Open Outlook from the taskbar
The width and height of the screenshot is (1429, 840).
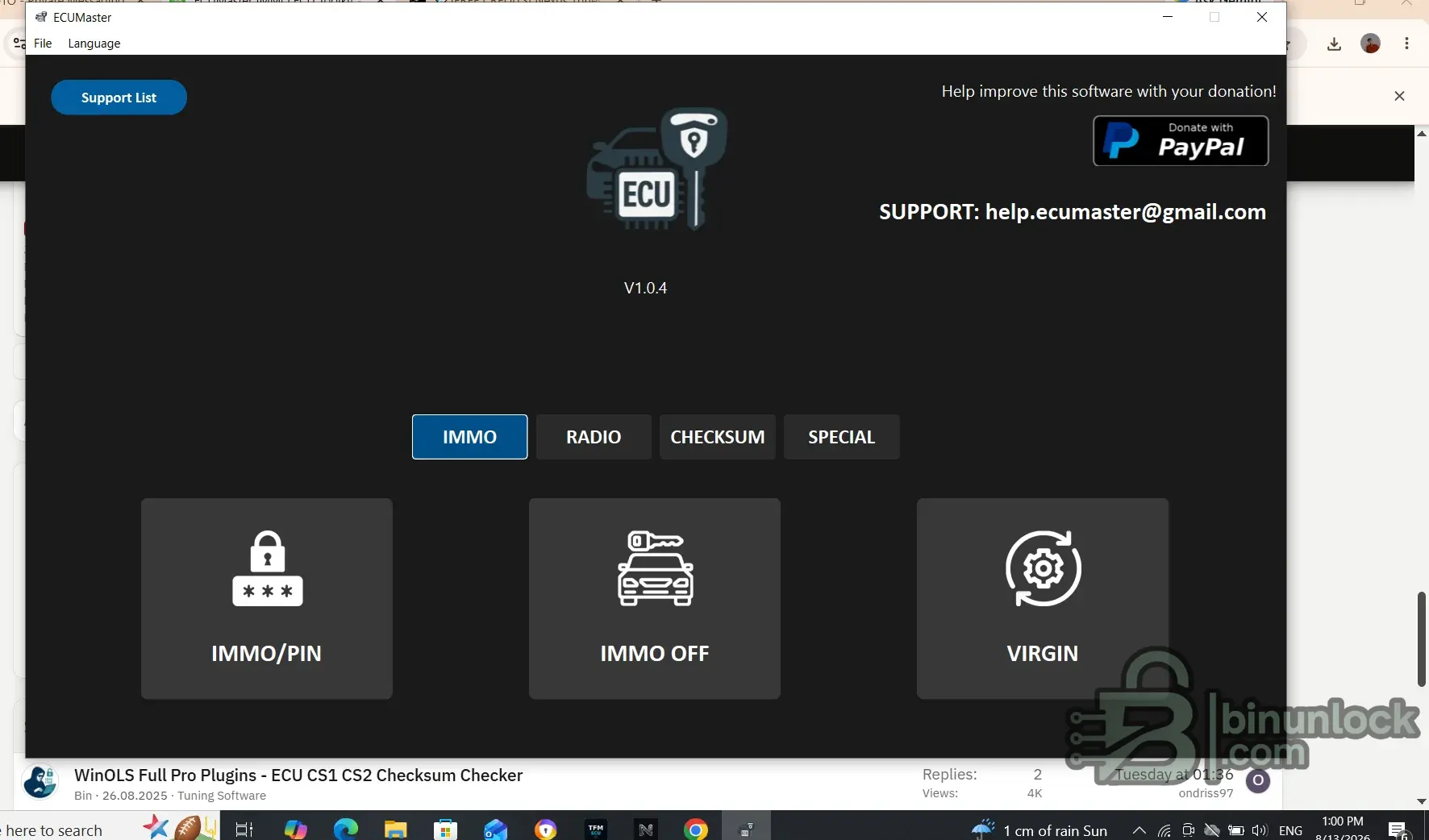coord(496,829)
